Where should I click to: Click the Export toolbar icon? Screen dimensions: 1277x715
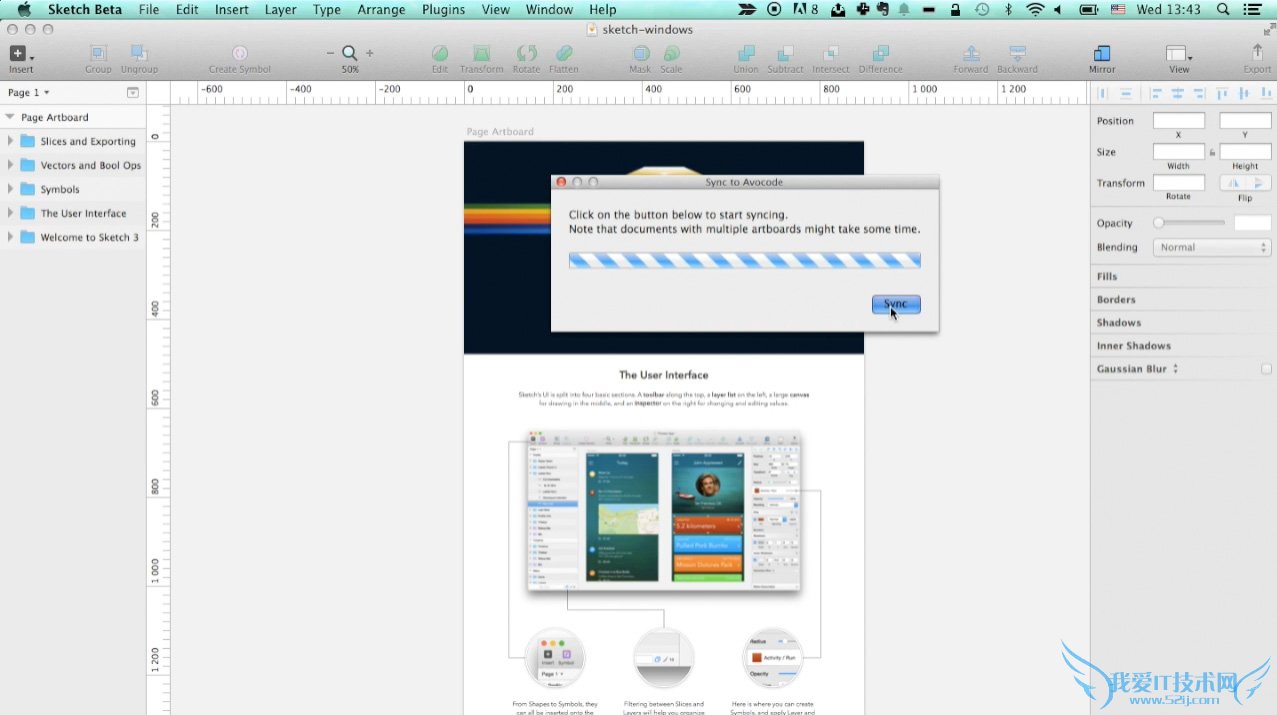[x=1257, y=52]
